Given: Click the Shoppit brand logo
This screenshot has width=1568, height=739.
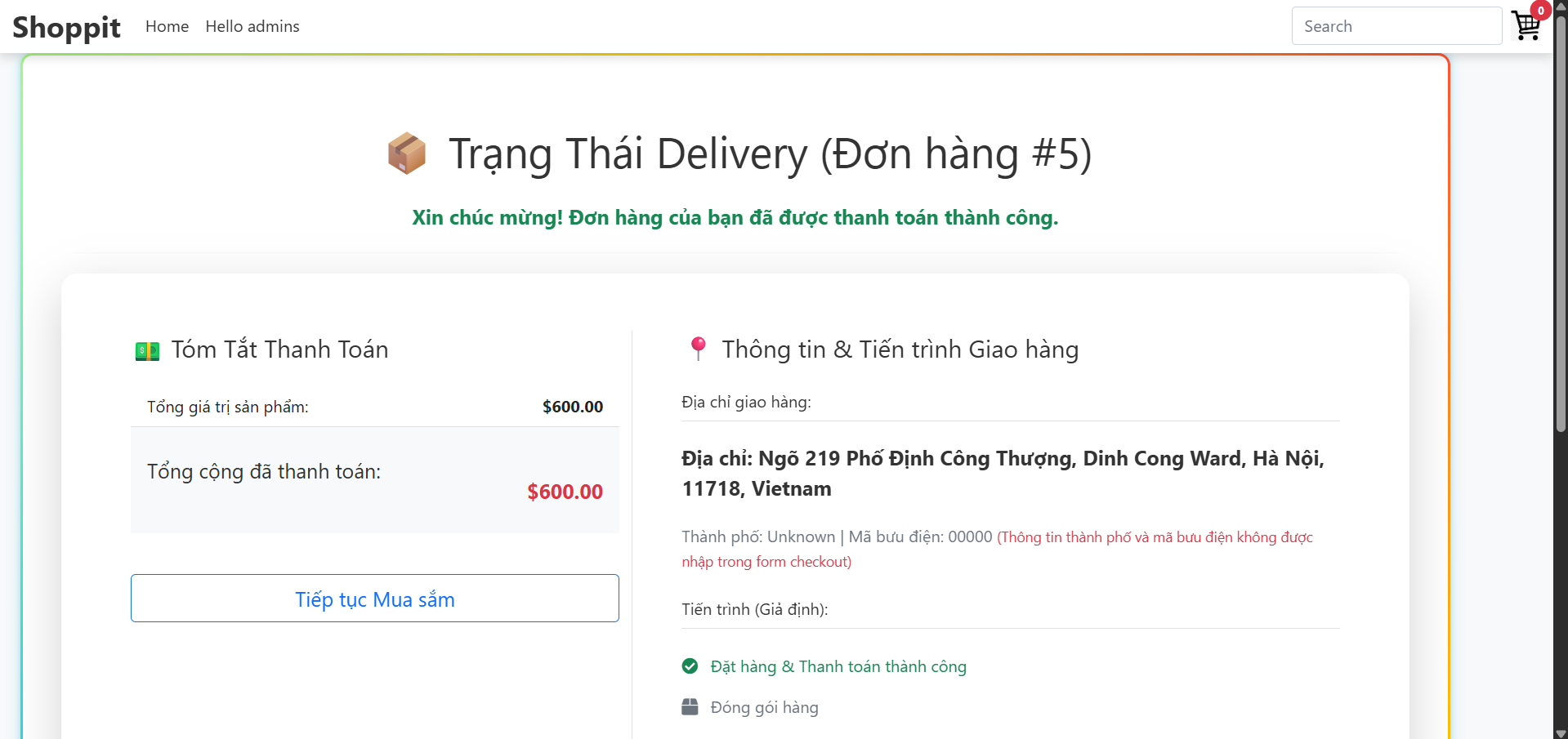Looking at the screenshot, I should coord(66,27).
